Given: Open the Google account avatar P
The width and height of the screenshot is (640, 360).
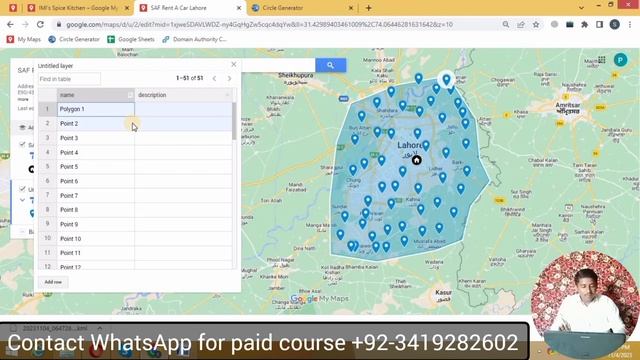Looking at the screenshot, I should click(x=620, y=60).
